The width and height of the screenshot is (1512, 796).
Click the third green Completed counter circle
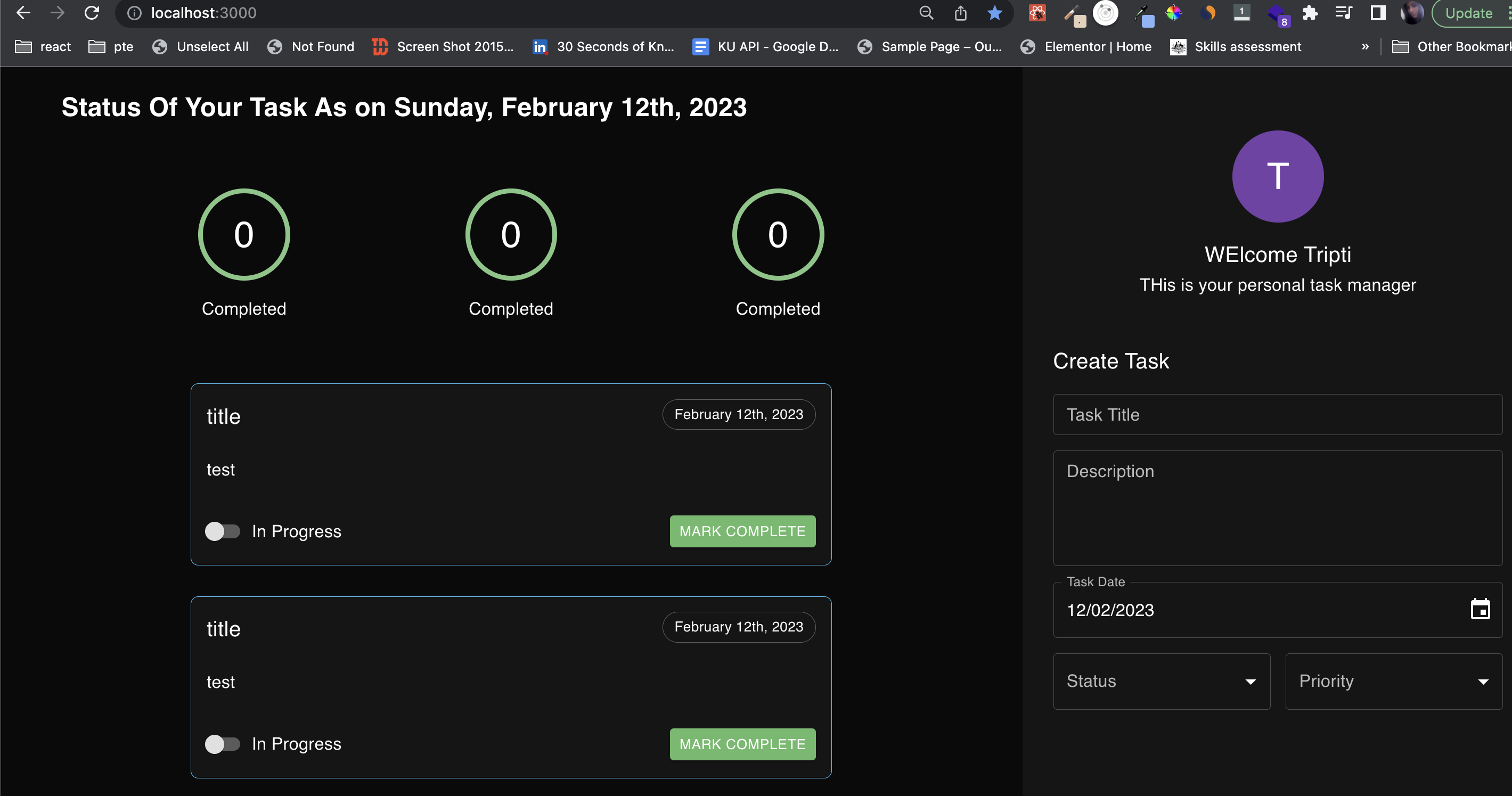[x=778, y=235]
